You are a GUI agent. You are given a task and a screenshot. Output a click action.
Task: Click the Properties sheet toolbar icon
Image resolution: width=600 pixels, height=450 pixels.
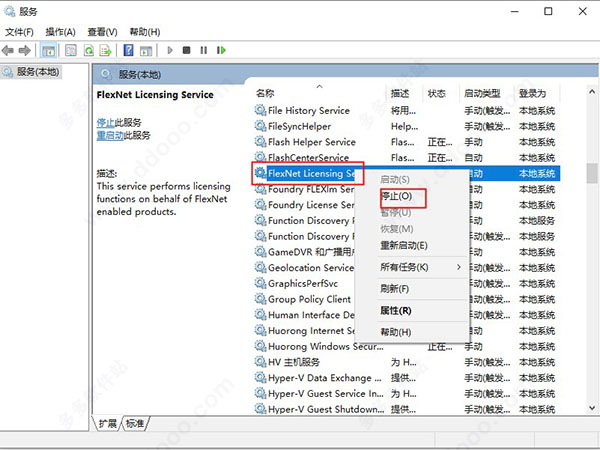71,50
